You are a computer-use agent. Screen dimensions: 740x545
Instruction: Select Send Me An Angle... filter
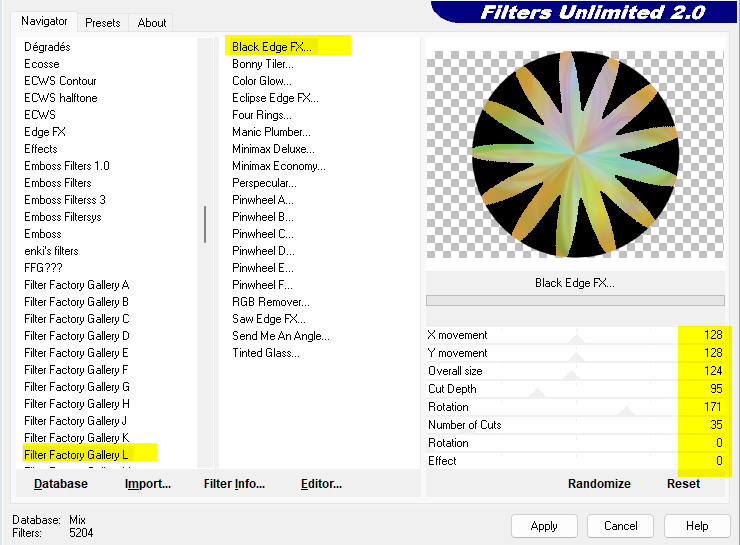[x=281, y=335]
